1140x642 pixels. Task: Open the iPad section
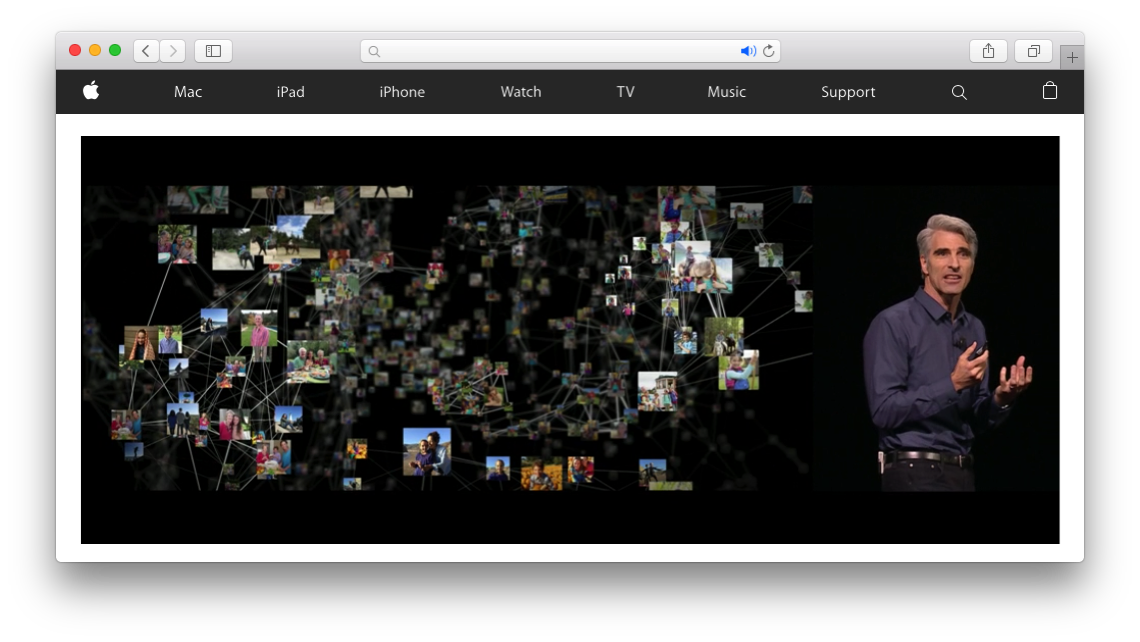(290, 92)
